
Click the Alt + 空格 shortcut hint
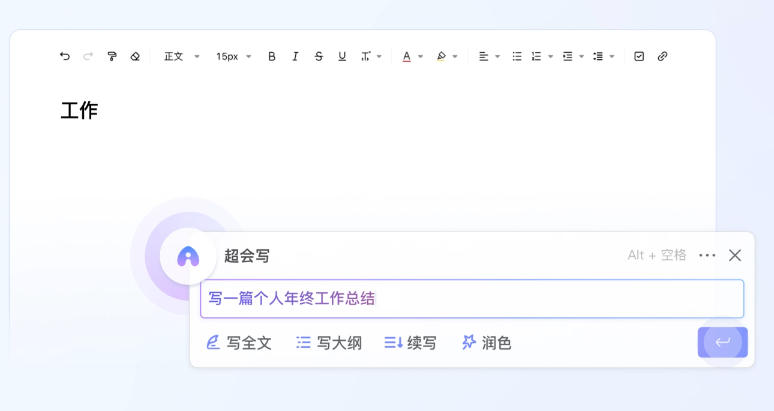[x=657, y=255]
